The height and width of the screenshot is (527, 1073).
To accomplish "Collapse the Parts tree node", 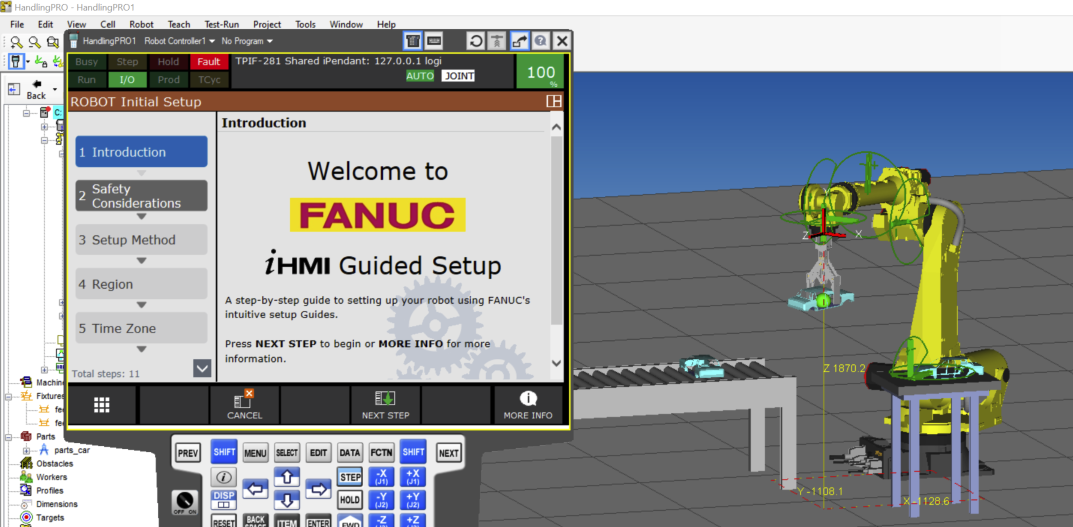I will coord(8,437).
